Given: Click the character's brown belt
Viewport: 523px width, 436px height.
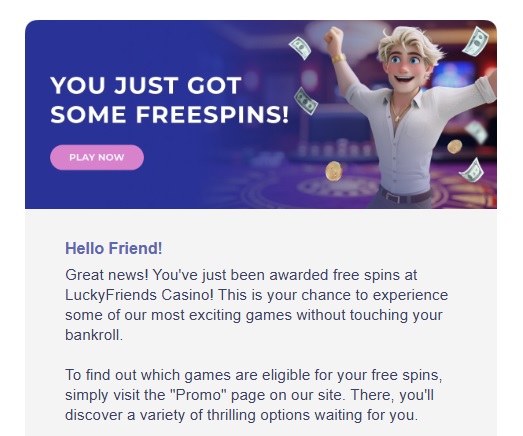Looking at the screenshot, I should point(405,196).
